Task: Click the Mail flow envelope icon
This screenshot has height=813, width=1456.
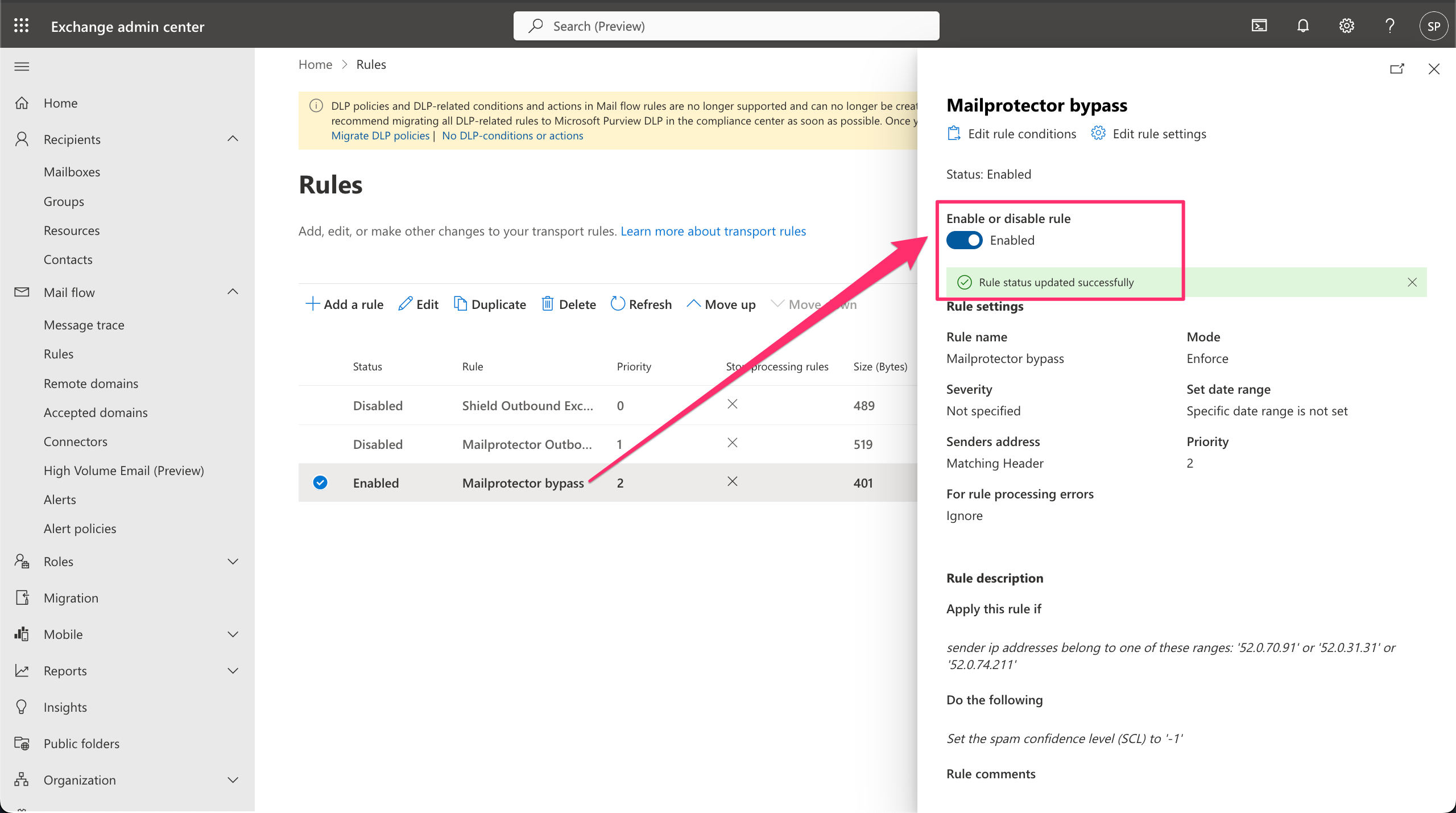Action: tap(22, 292)
